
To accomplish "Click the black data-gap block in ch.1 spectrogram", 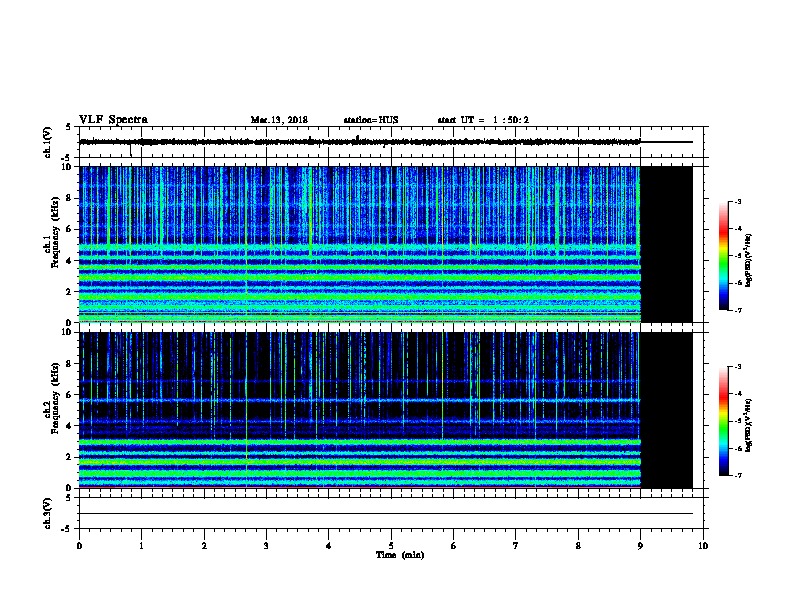I will 666,244.
